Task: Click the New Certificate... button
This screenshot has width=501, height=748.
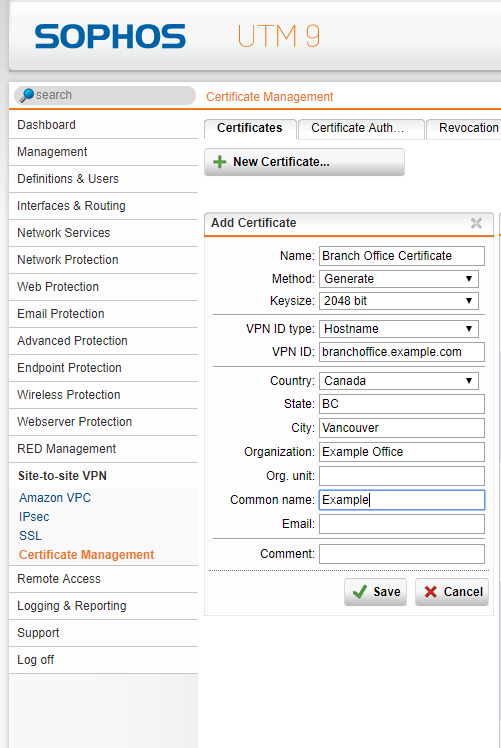Action: 304,162
